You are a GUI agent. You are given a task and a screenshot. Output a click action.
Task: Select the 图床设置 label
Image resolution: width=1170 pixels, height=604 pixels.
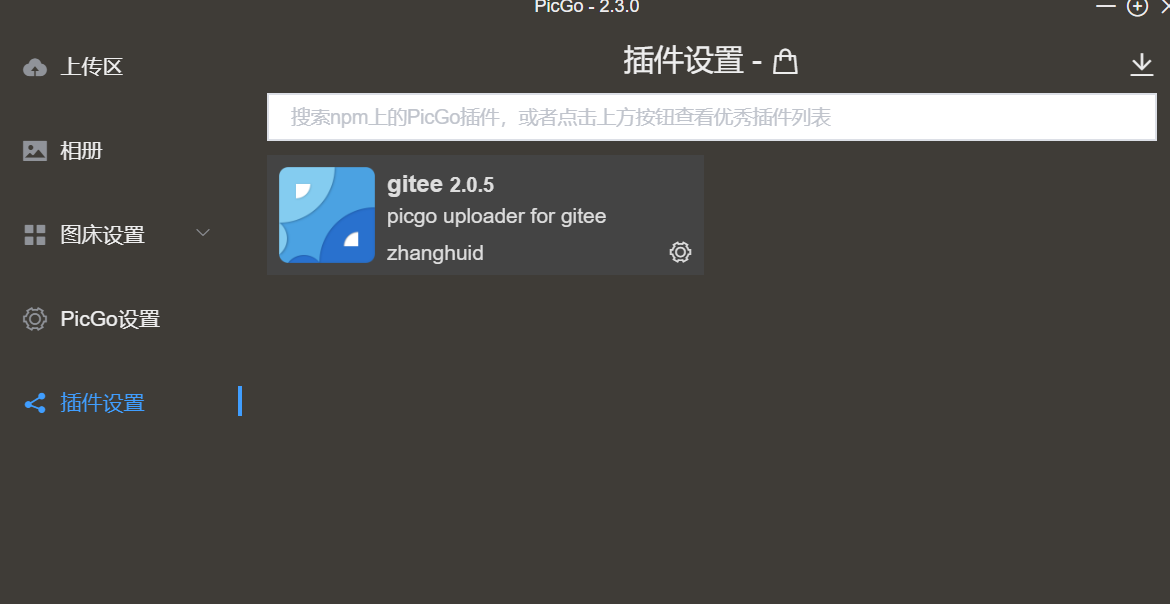pos(102,235)
